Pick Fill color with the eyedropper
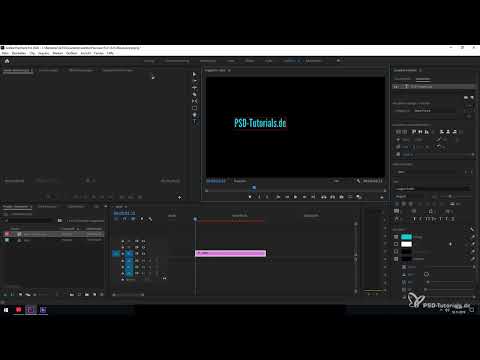 473,237
